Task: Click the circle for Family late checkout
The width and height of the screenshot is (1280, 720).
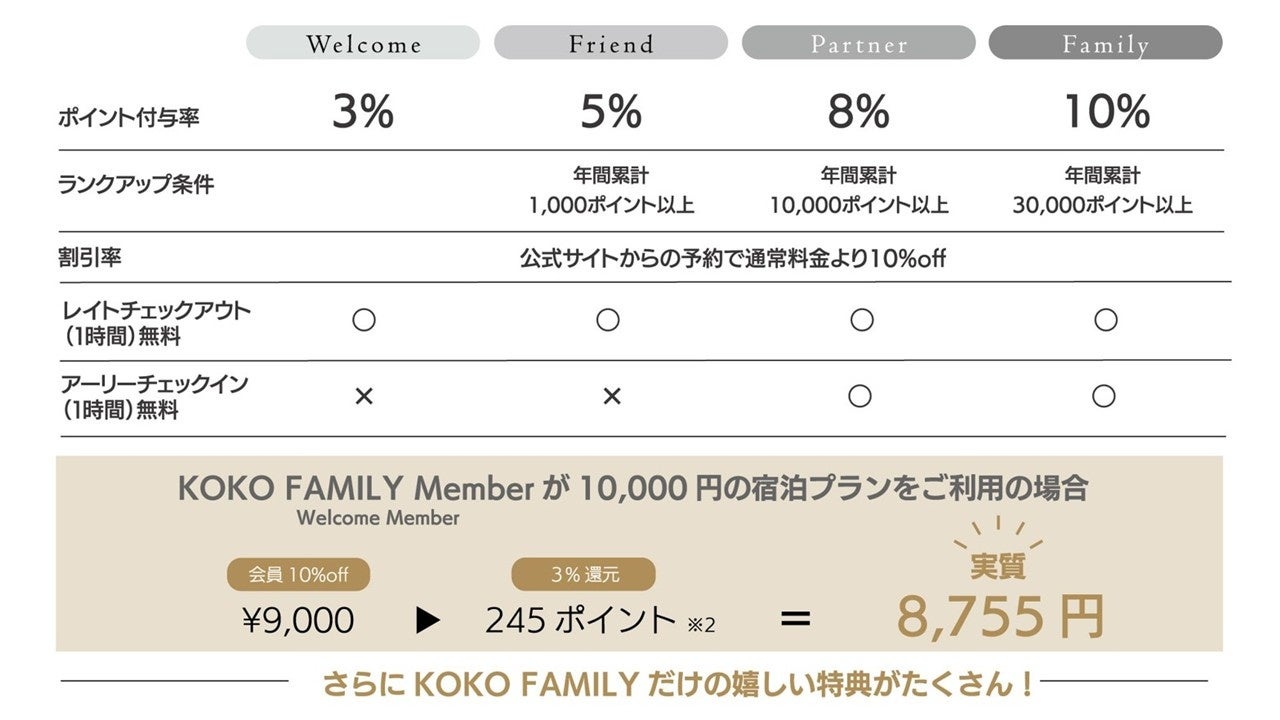Action: tap(1105, 320)
